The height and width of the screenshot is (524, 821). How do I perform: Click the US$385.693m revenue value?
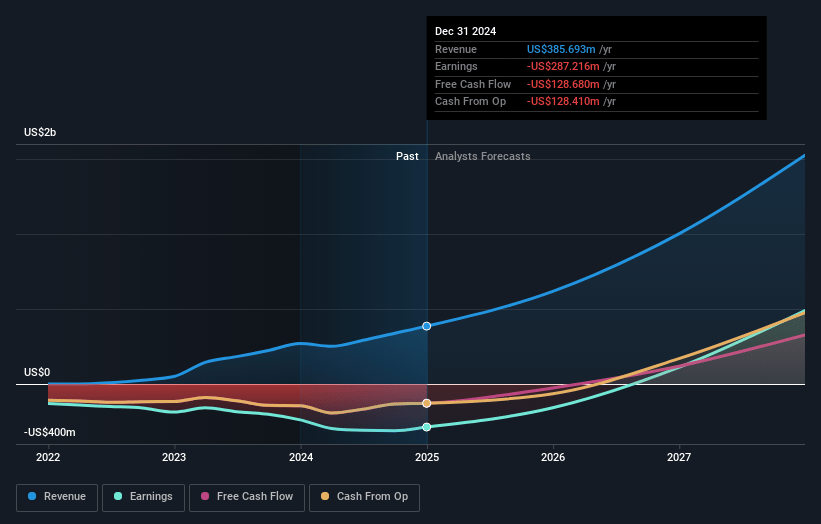561,49
